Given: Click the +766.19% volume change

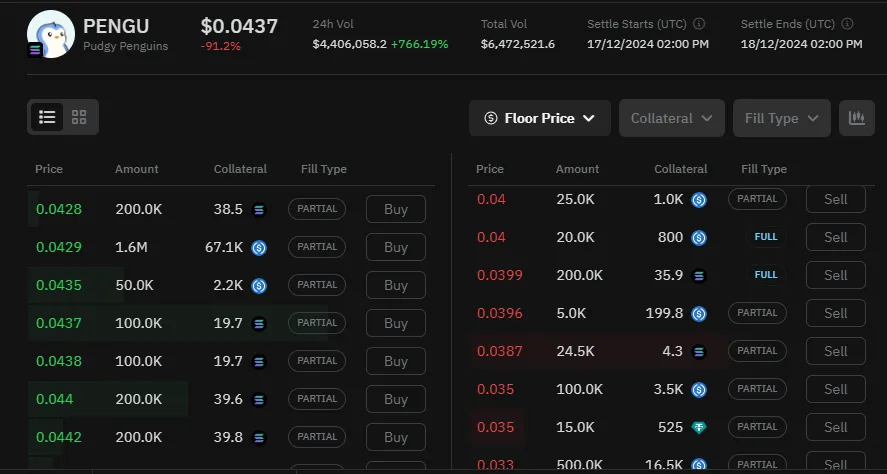Looking at the screenshot, I should click(420, 44).
